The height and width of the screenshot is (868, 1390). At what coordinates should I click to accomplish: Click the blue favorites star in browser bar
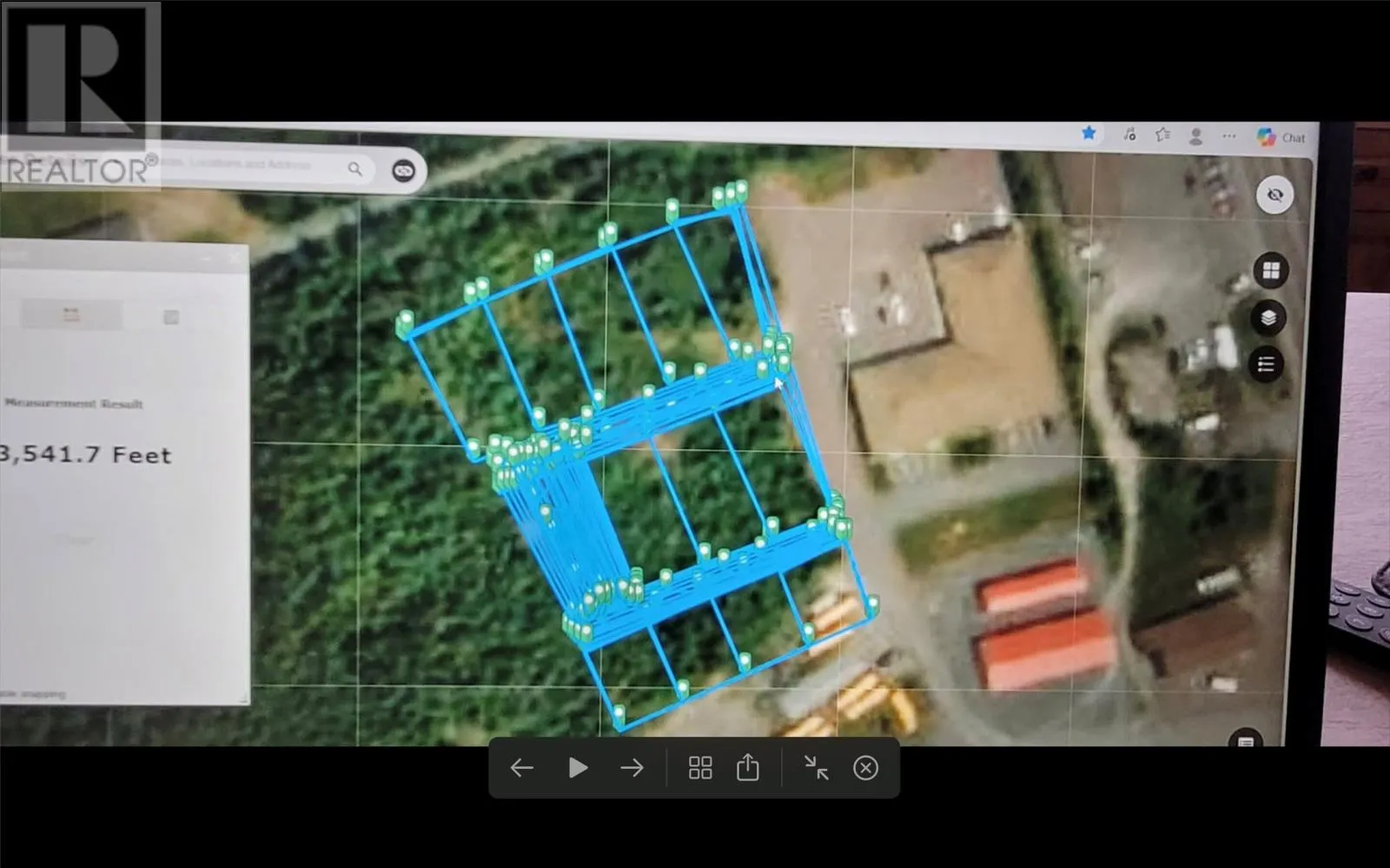(1089, 133)
